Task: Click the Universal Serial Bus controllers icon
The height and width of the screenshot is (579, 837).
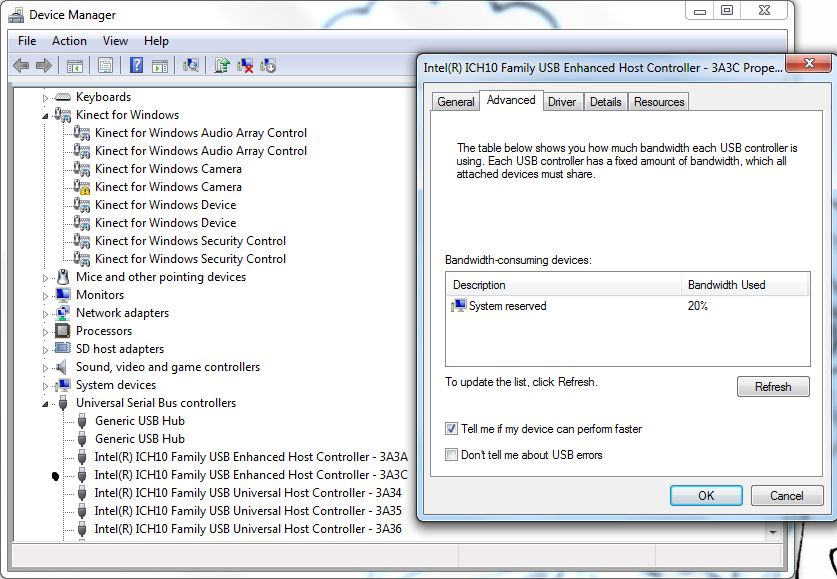Action: point(63,403)
